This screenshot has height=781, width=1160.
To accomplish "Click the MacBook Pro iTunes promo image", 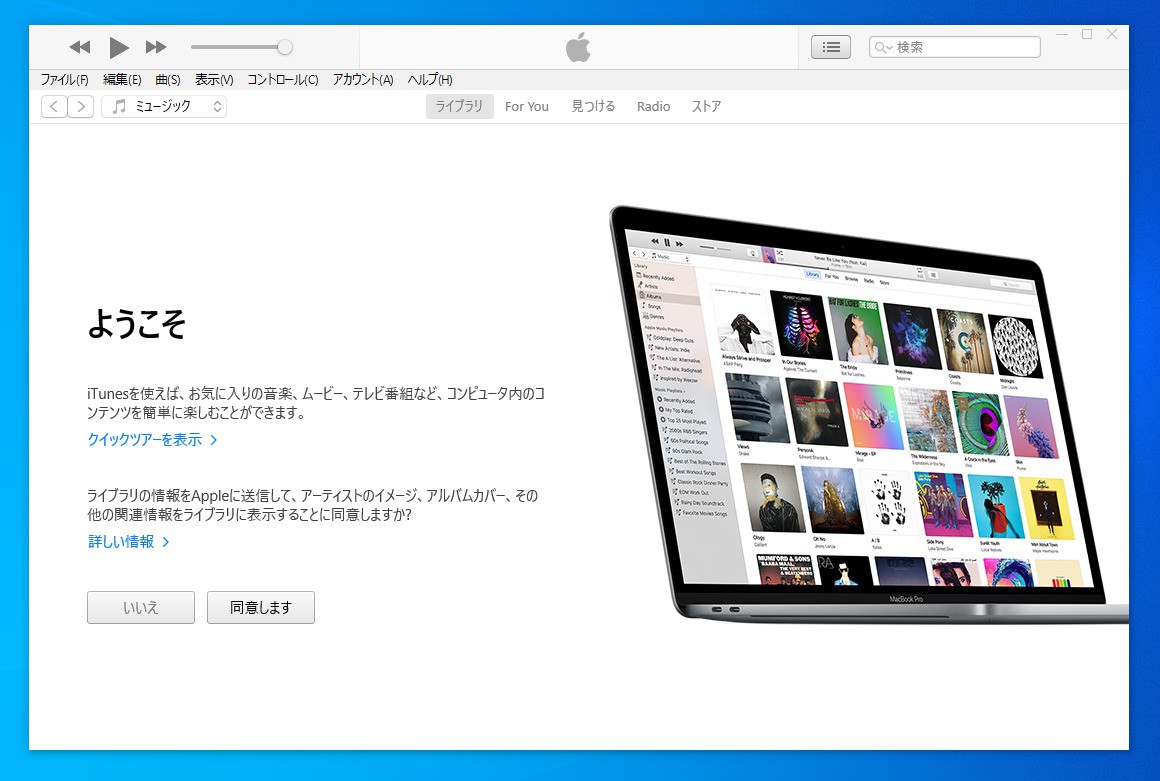I will pyautogui.click(x=869, y=414).
